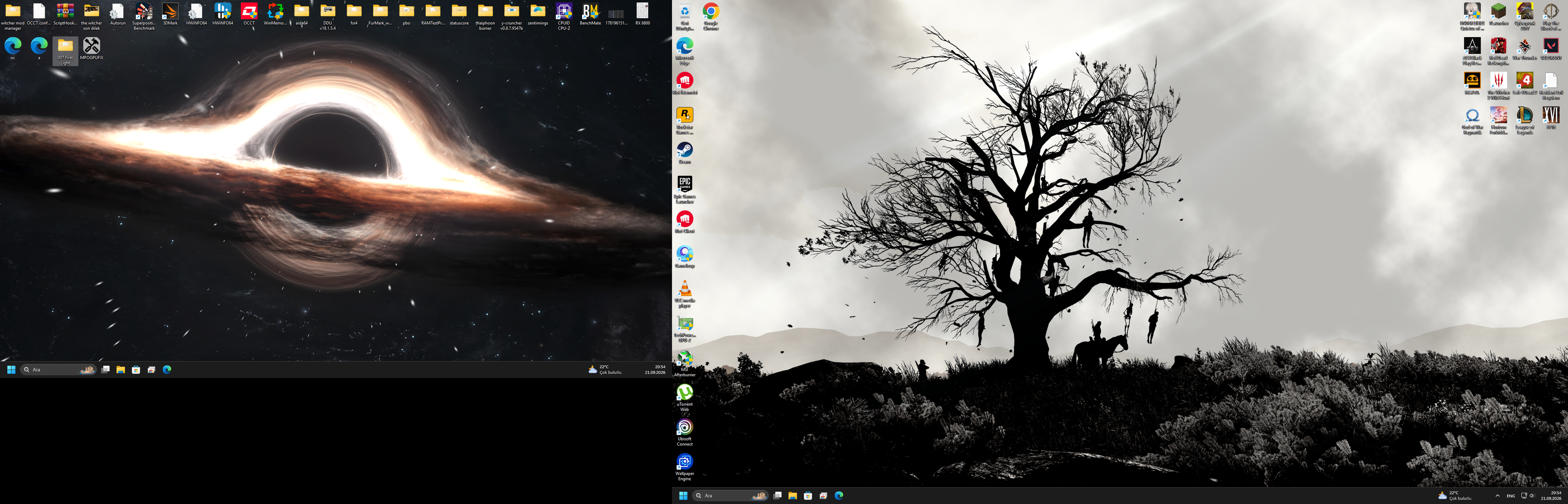
Task: Open the Left 4 Dead 2 shortcut
Action: [x=1525, y=83]
